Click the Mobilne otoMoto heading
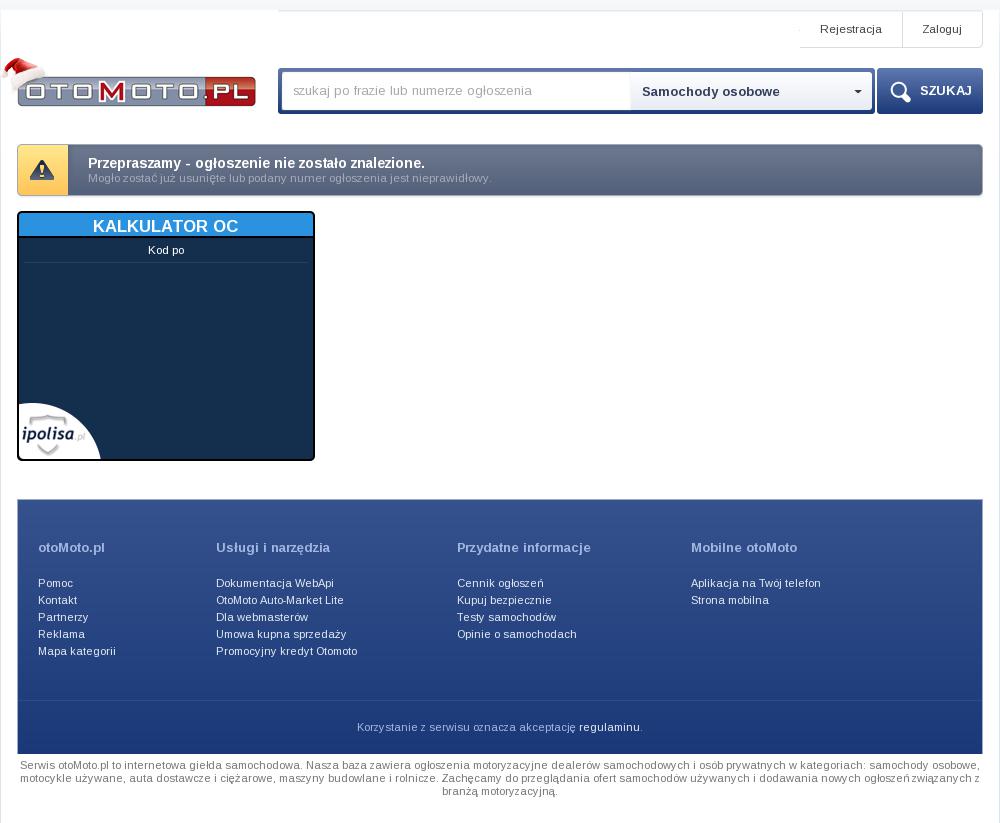The image size is (1000, 823). 744,547
